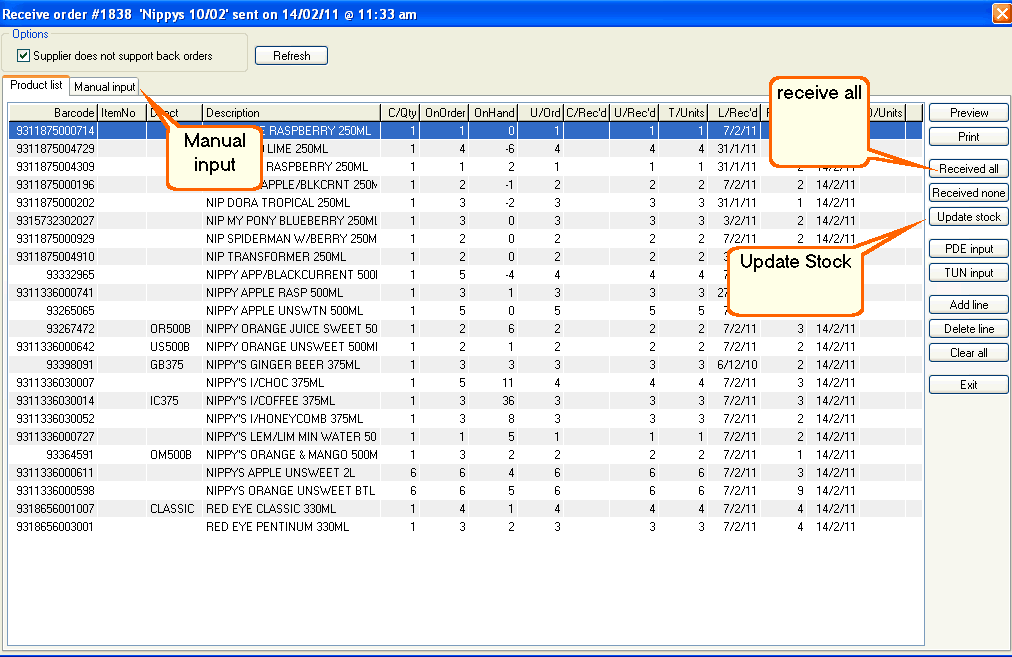Select NIPPY APPLE UNSWTN 500ML row

pyautogui.click(x=465, y=311)
